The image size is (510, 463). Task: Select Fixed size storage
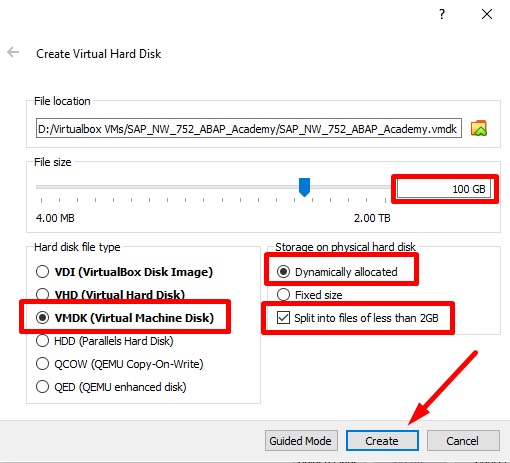310,295
